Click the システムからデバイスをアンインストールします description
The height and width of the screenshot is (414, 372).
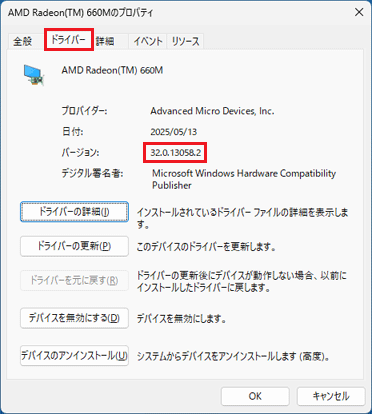point(234,356)
